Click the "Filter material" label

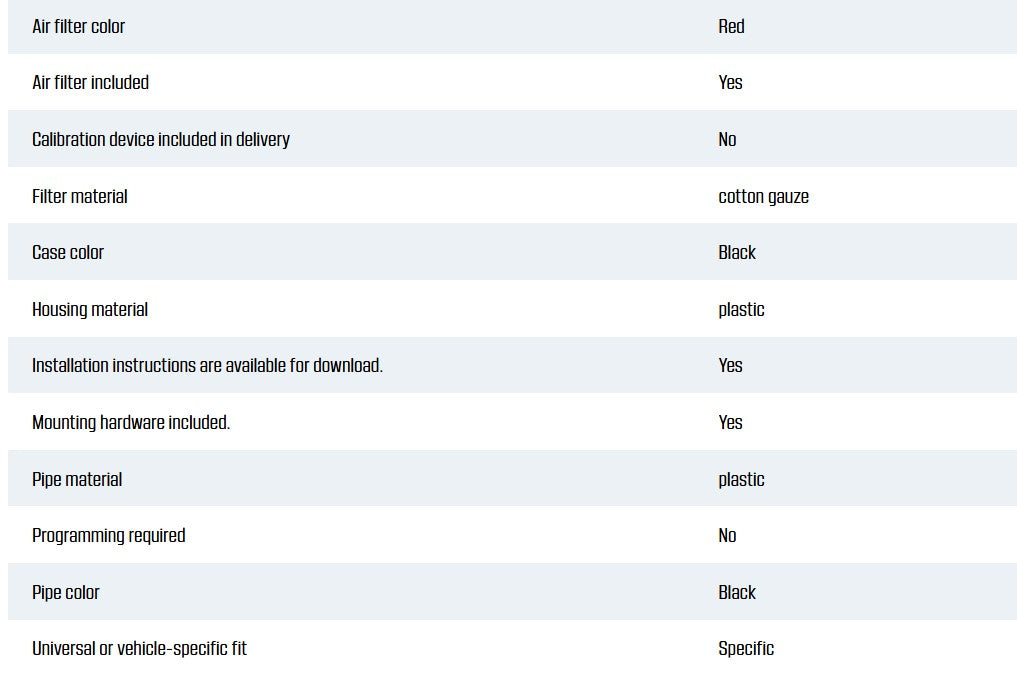tap(80, 197)
